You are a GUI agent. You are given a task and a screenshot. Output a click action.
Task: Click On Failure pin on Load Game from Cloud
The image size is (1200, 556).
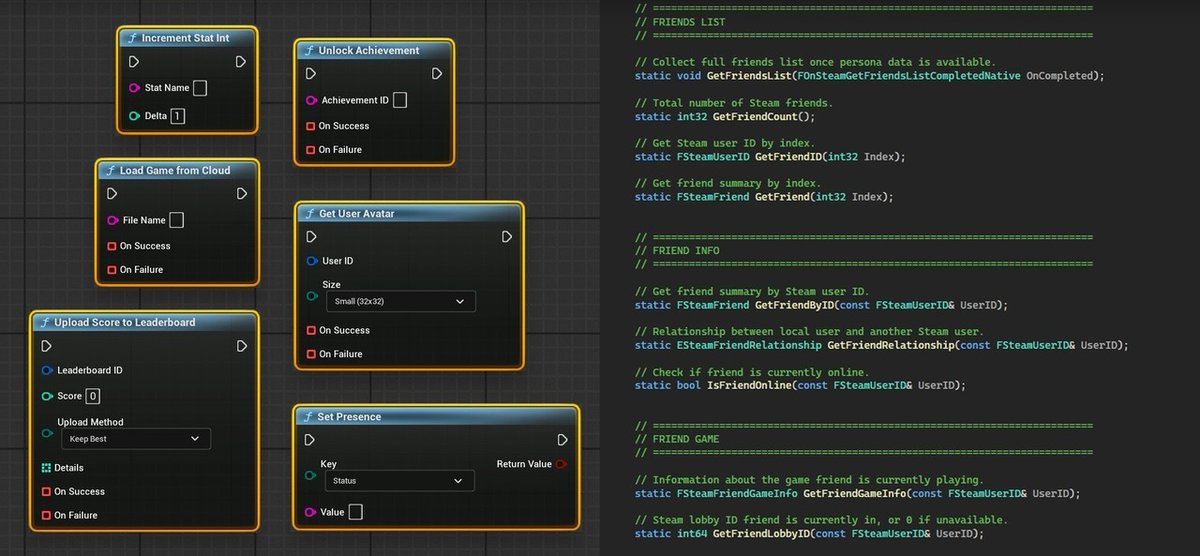(x=112, y=270)
